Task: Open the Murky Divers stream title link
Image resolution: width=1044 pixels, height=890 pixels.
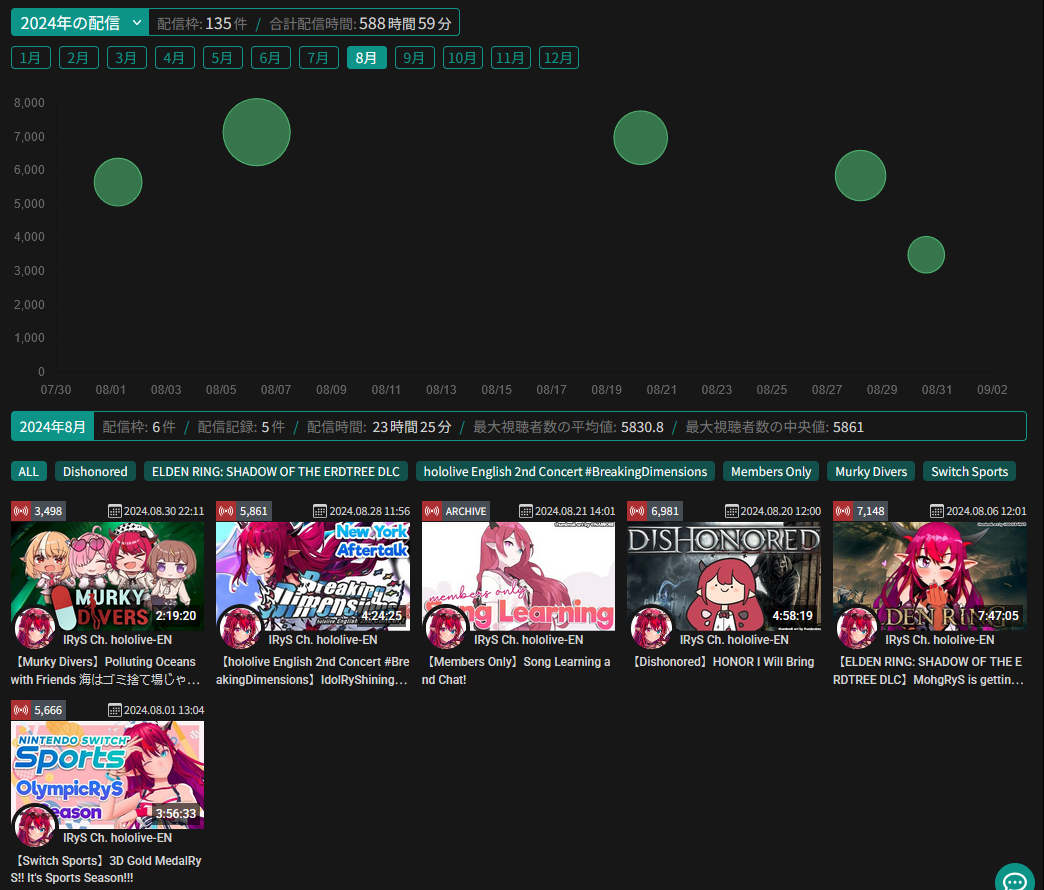Action: coord(106,670)
